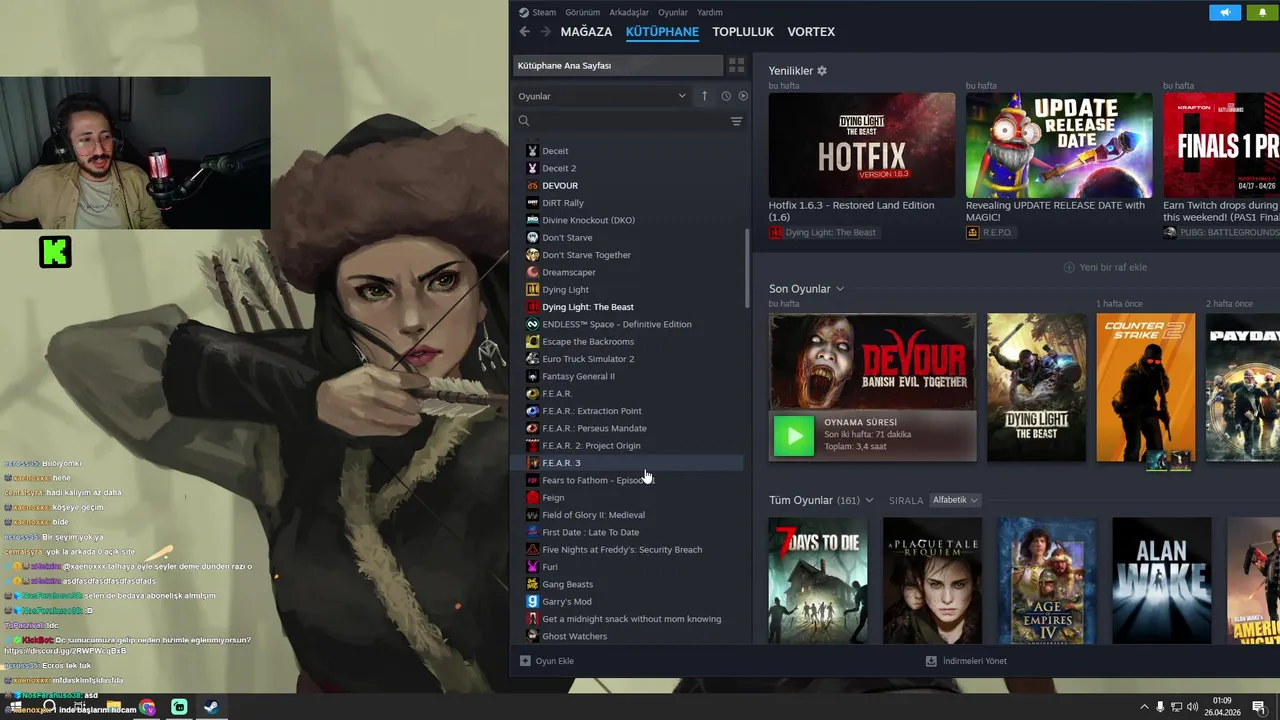Viewport: 1280px width, 720px height.
Task: Click the Divine Knockout (DKO) game icon
Action: [x=533, y=220]
